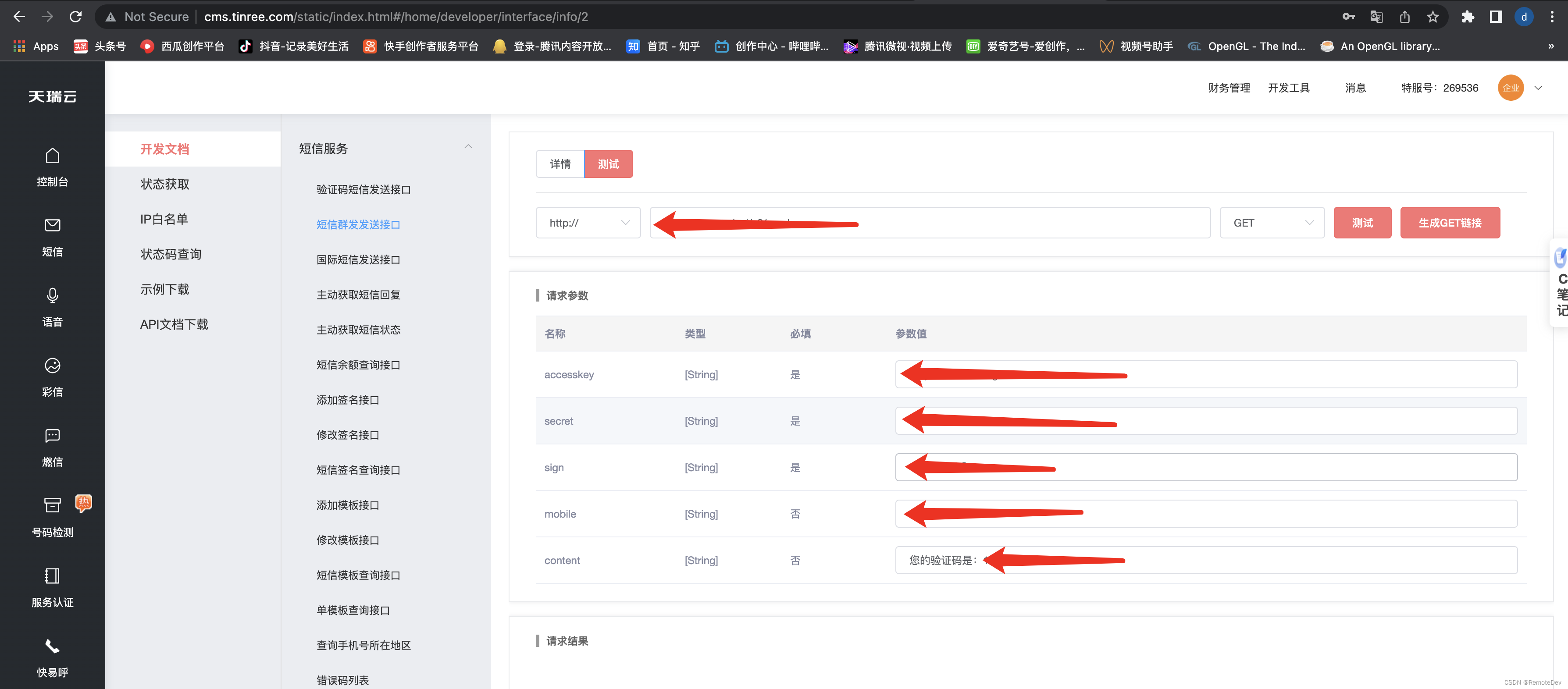Select API文档下载 in the developer menu
The image size is (1568, 689).
174,324
